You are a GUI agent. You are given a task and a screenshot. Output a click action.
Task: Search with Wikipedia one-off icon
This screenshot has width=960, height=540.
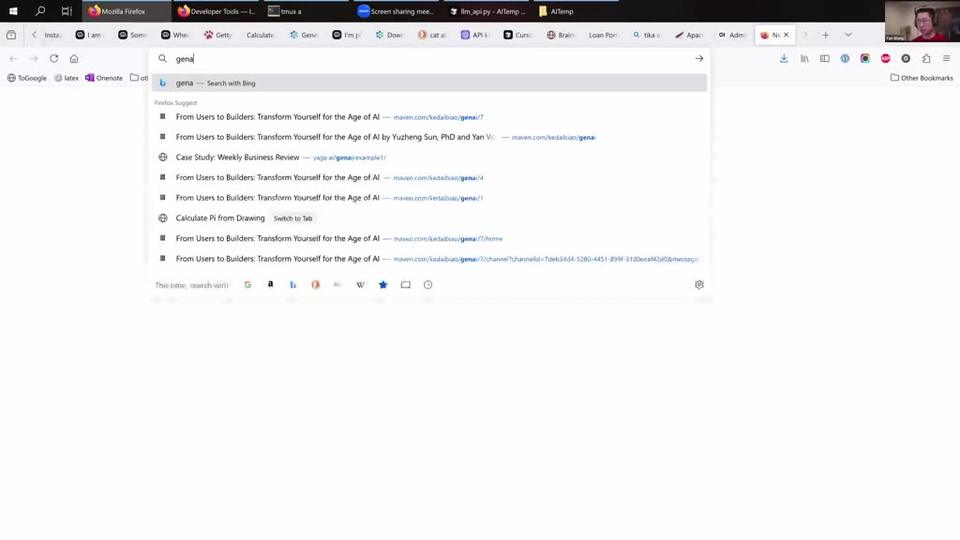(361, 285)
